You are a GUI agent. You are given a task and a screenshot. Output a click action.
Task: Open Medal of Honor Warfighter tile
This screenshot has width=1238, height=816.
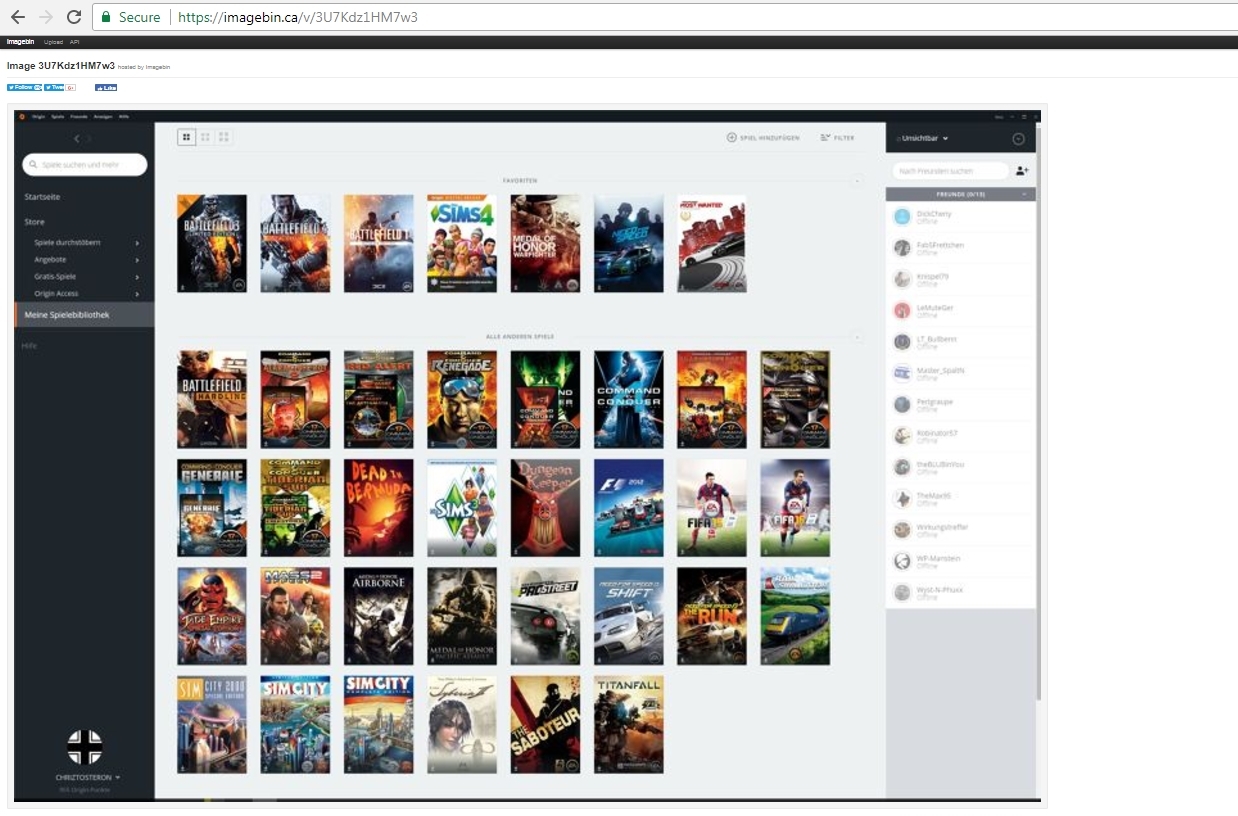click(x=545, y=243)
